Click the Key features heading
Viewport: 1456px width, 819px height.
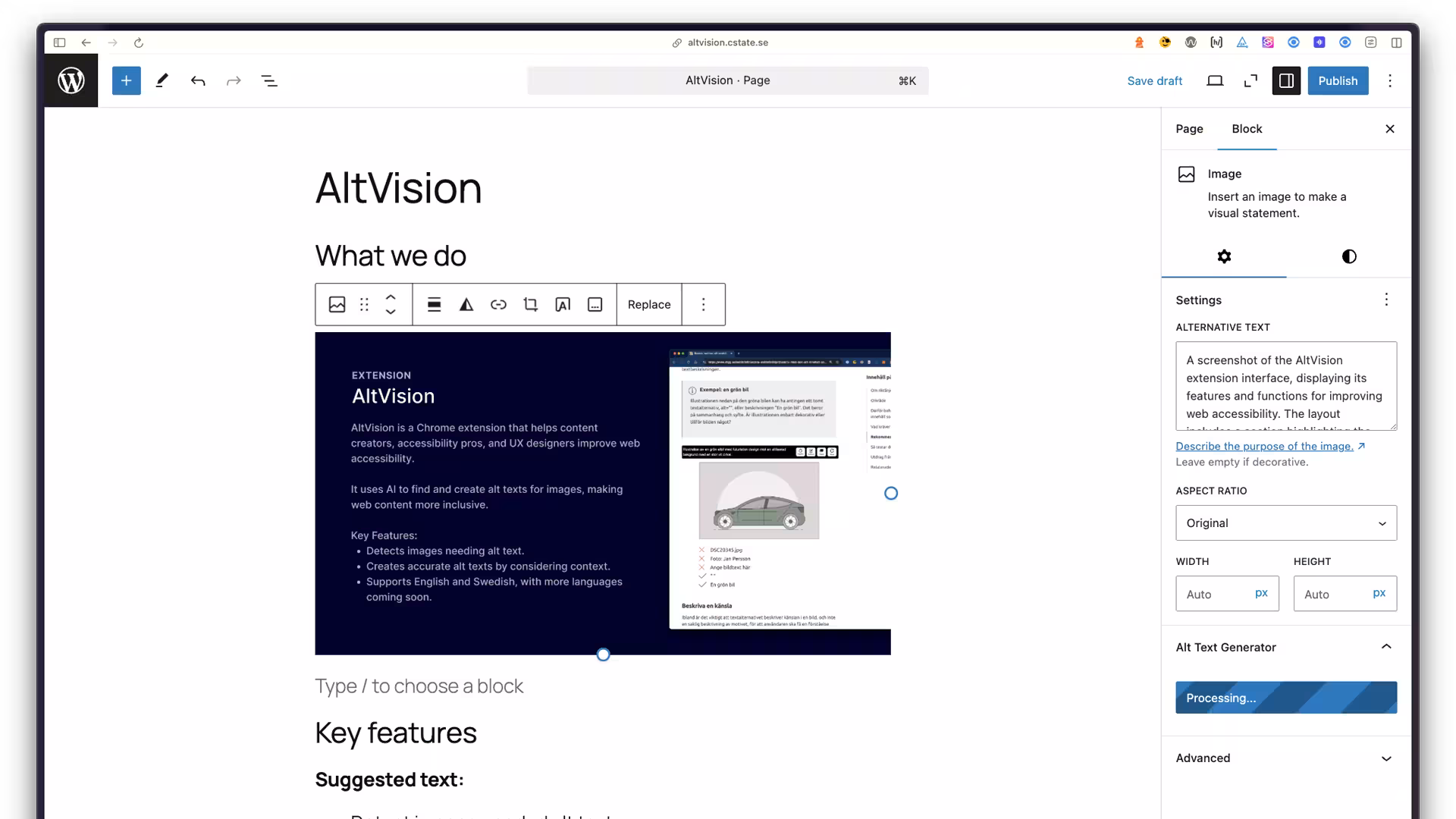[396, 733]
